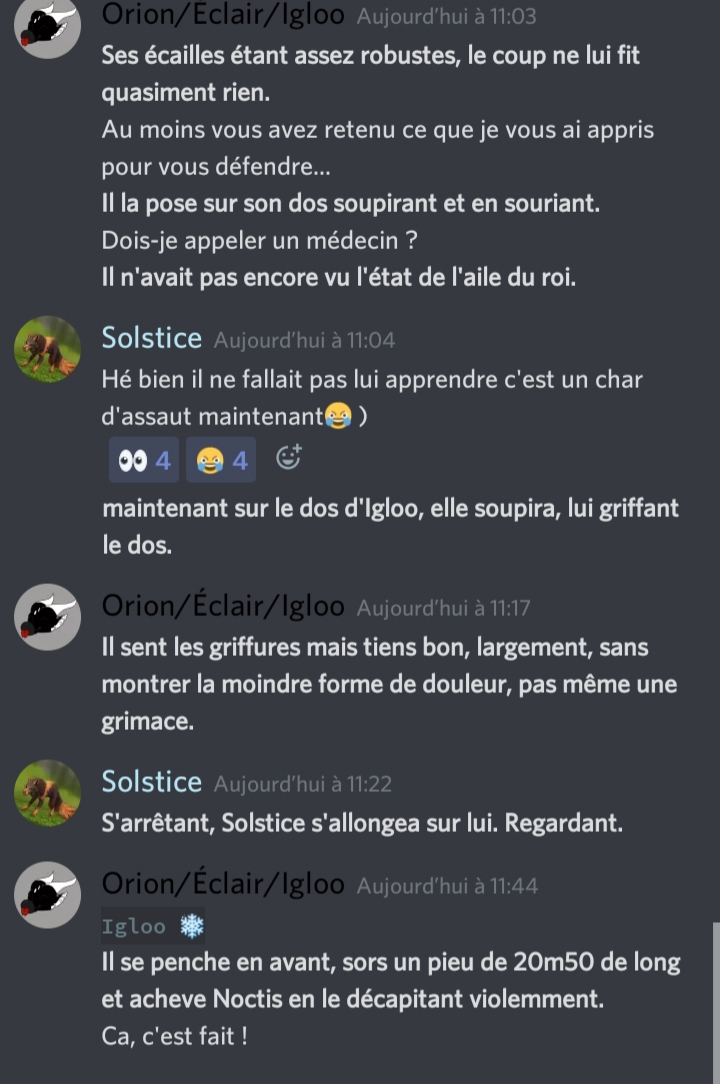Open the Orion/Éclair/Igloo username at 11:44
This screenshot has width=720, height=1084.
click(x=223, y=884)
